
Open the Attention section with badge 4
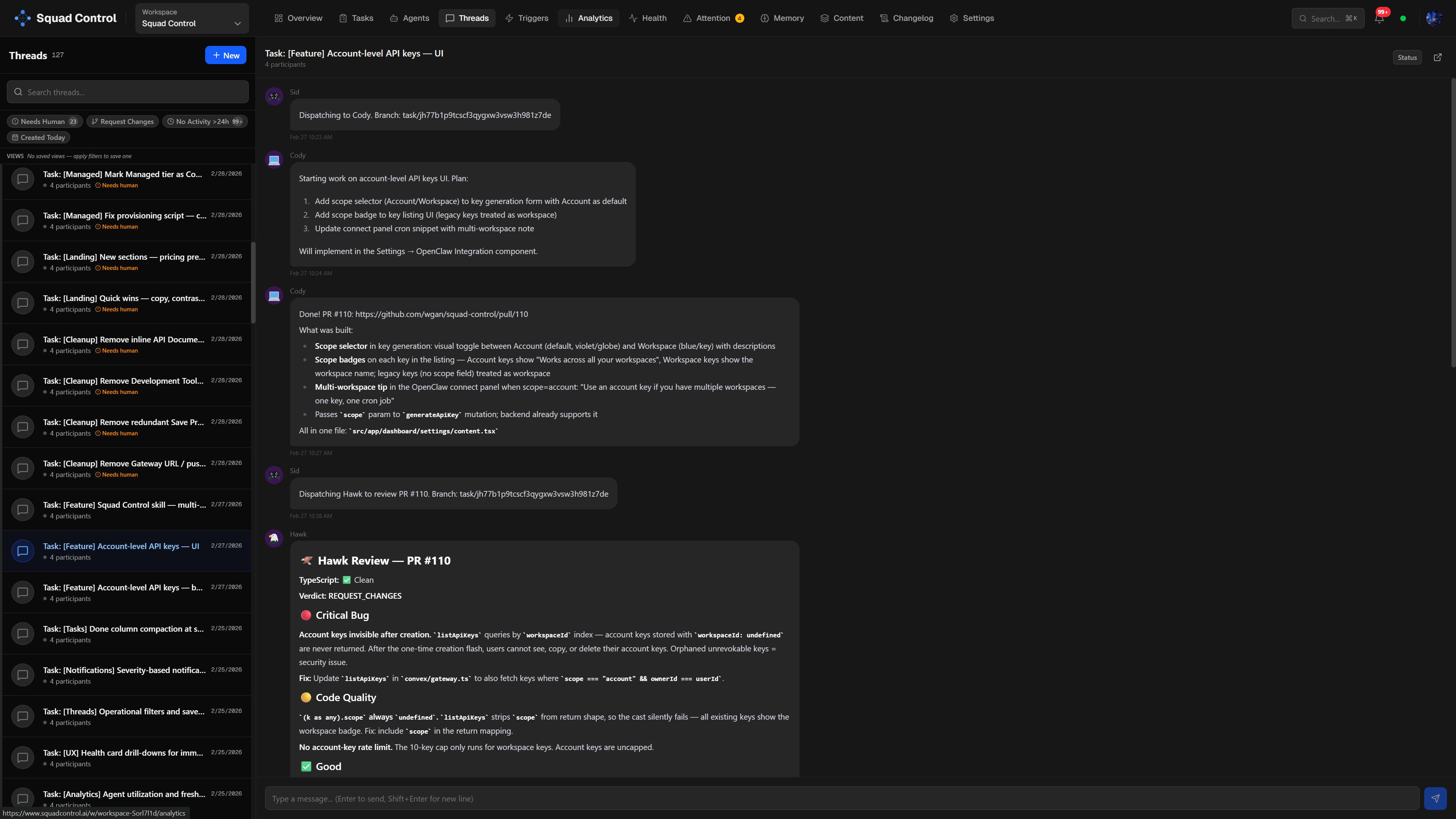click(x=713, y=18)
